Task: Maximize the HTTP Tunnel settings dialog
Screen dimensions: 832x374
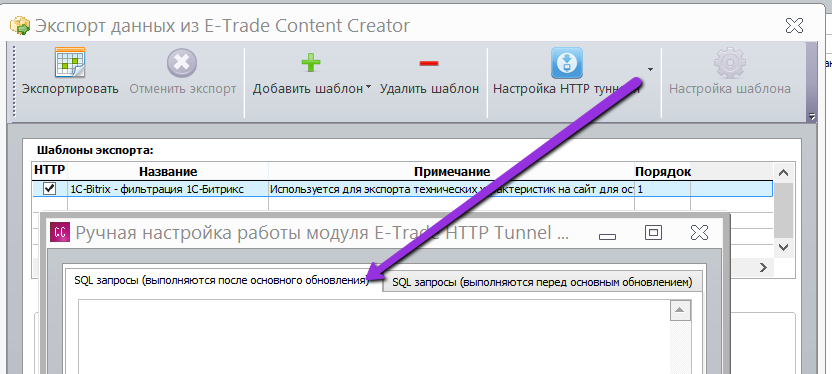Action: [653, 232]
